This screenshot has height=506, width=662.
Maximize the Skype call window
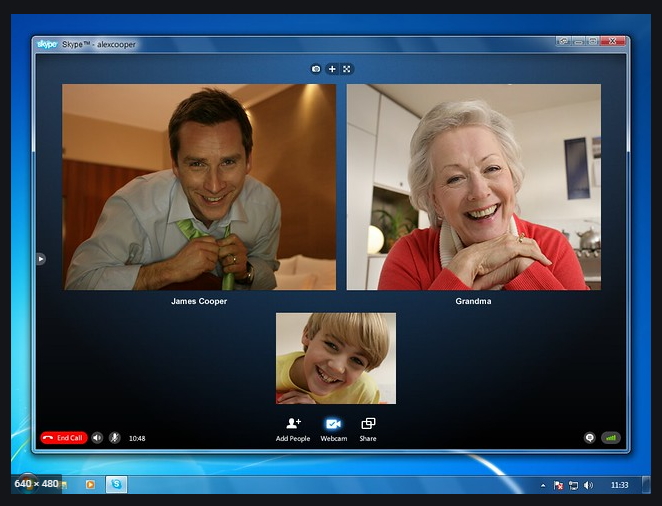pos(592,41)
